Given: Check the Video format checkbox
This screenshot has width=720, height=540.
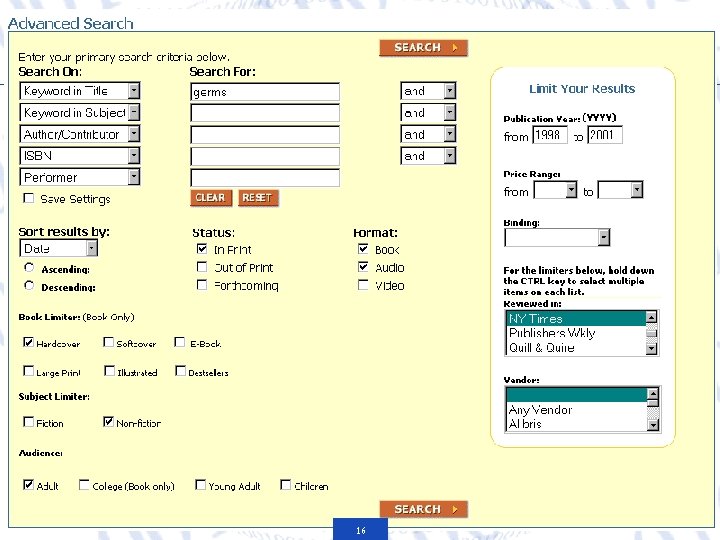Looking at the screenshot, I should (363, 285).
